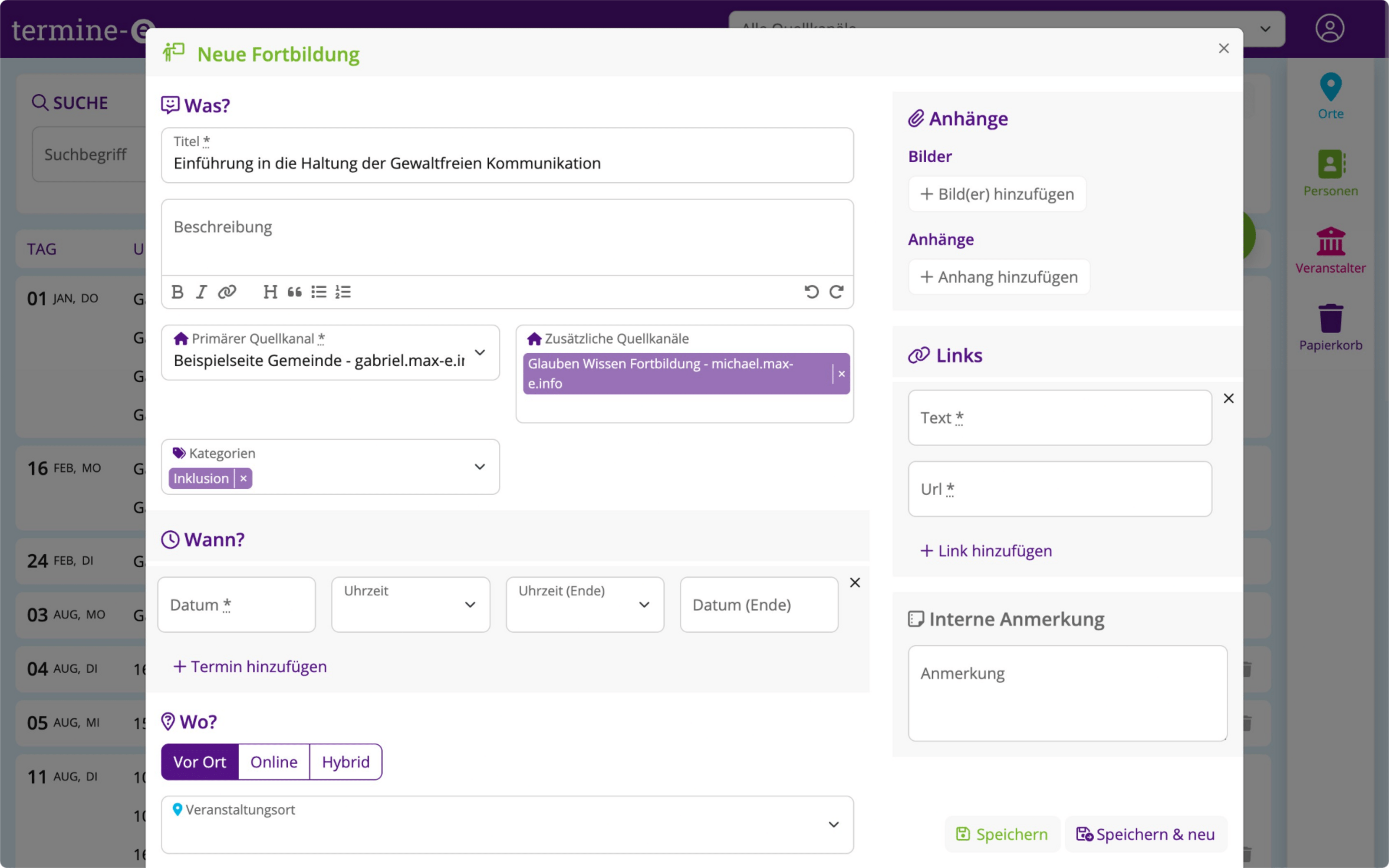Redo change in description editor
This screenshot has width=1389, height=868.
click(x=836, y=292)
